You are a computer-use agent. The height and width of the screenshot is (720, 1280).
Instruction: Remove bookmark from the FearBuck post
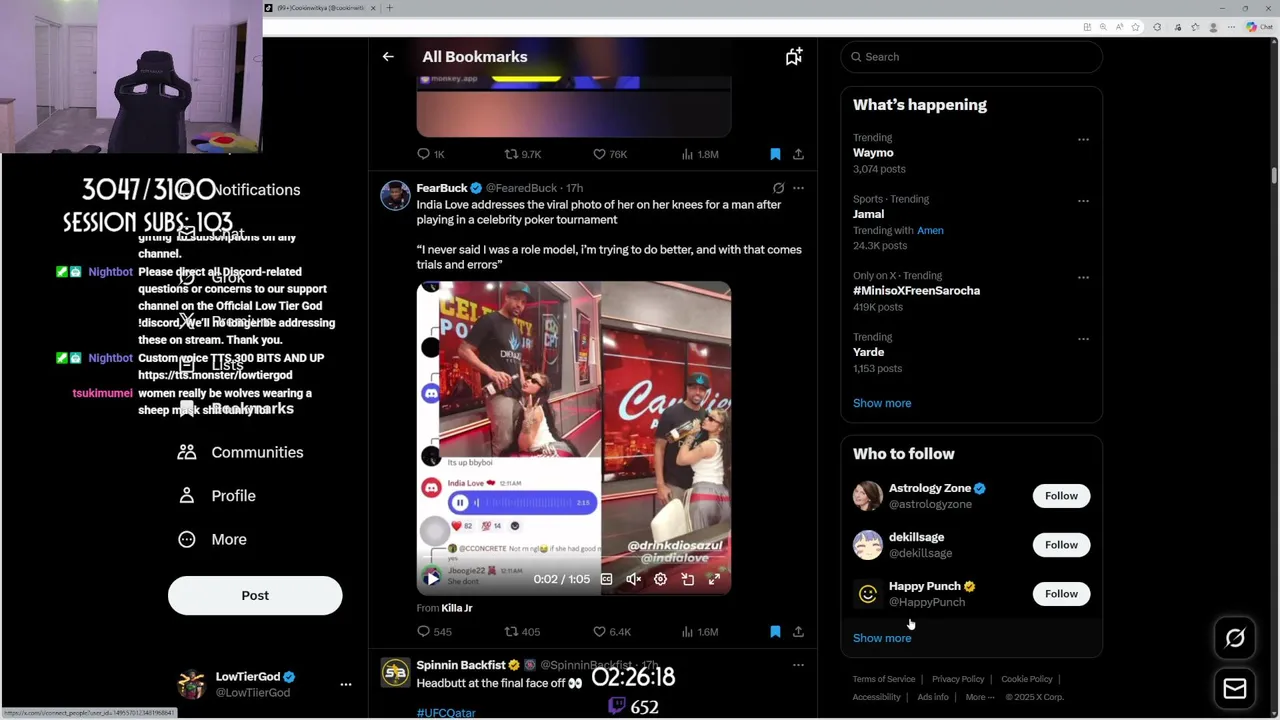pos(775,632)
